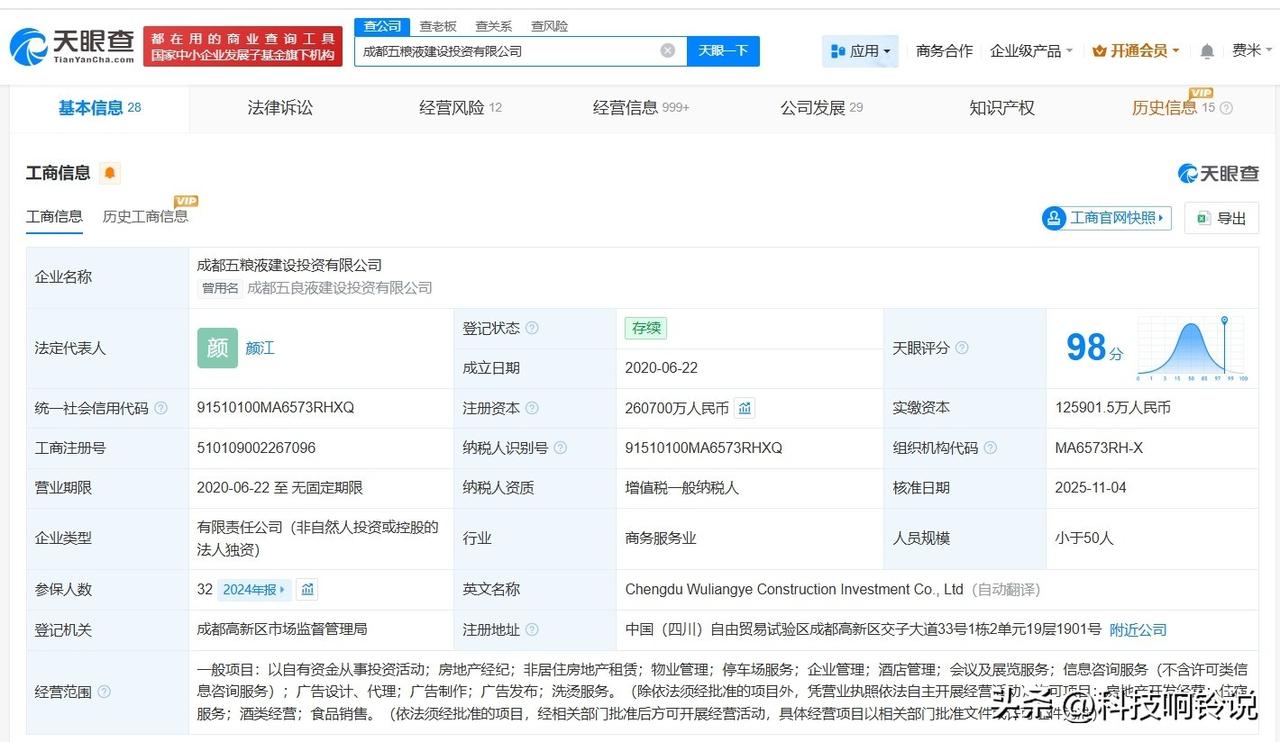Viewport: 1280px width, 742px height.
Task: Click the help icon next to 历史信息 tab
Action: [x=1226, y=108]
